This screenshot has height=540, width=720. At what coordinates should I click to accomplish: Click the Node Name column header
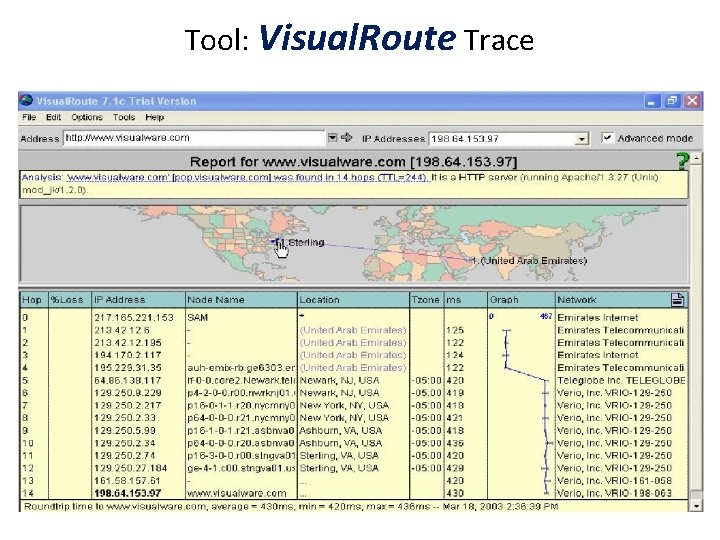tap(241, 300)
